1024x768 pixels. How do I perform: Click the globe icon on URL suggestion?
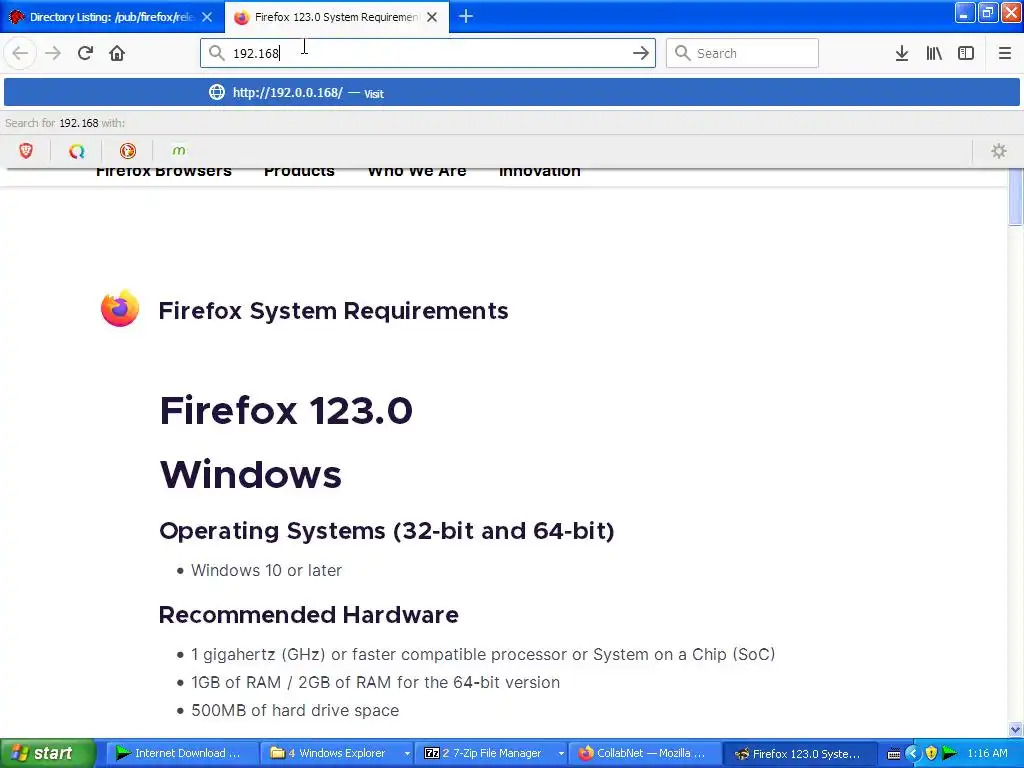pyautogui.click(x=216, y=92)
